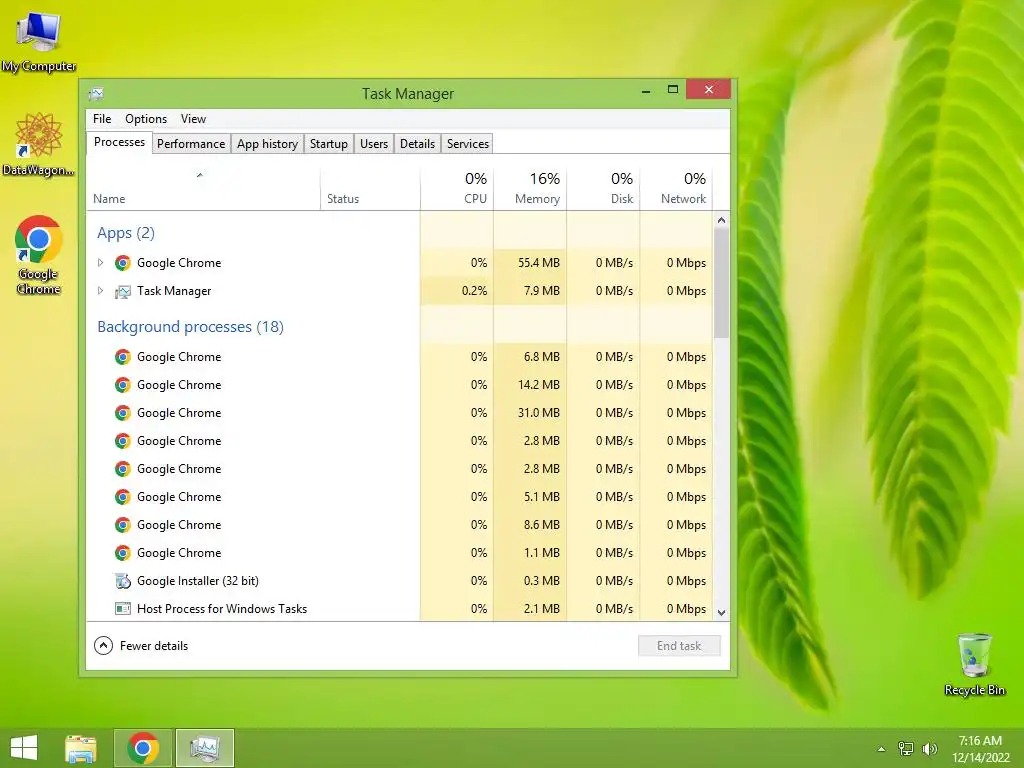Click Chrome icon in Apps group
Screen dimensions: 1024x768
123,263
